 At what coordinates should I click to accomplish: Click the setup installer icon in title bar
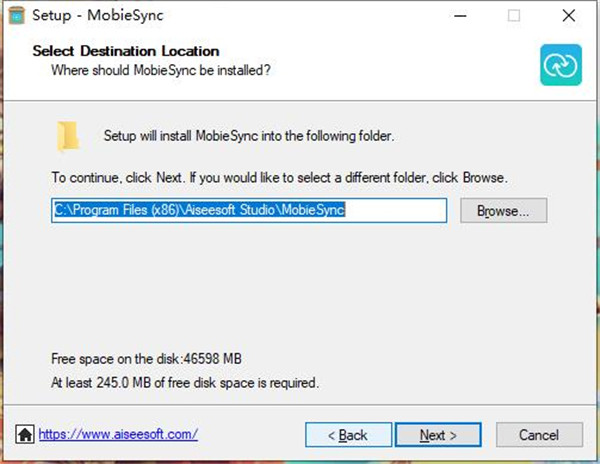16,15
